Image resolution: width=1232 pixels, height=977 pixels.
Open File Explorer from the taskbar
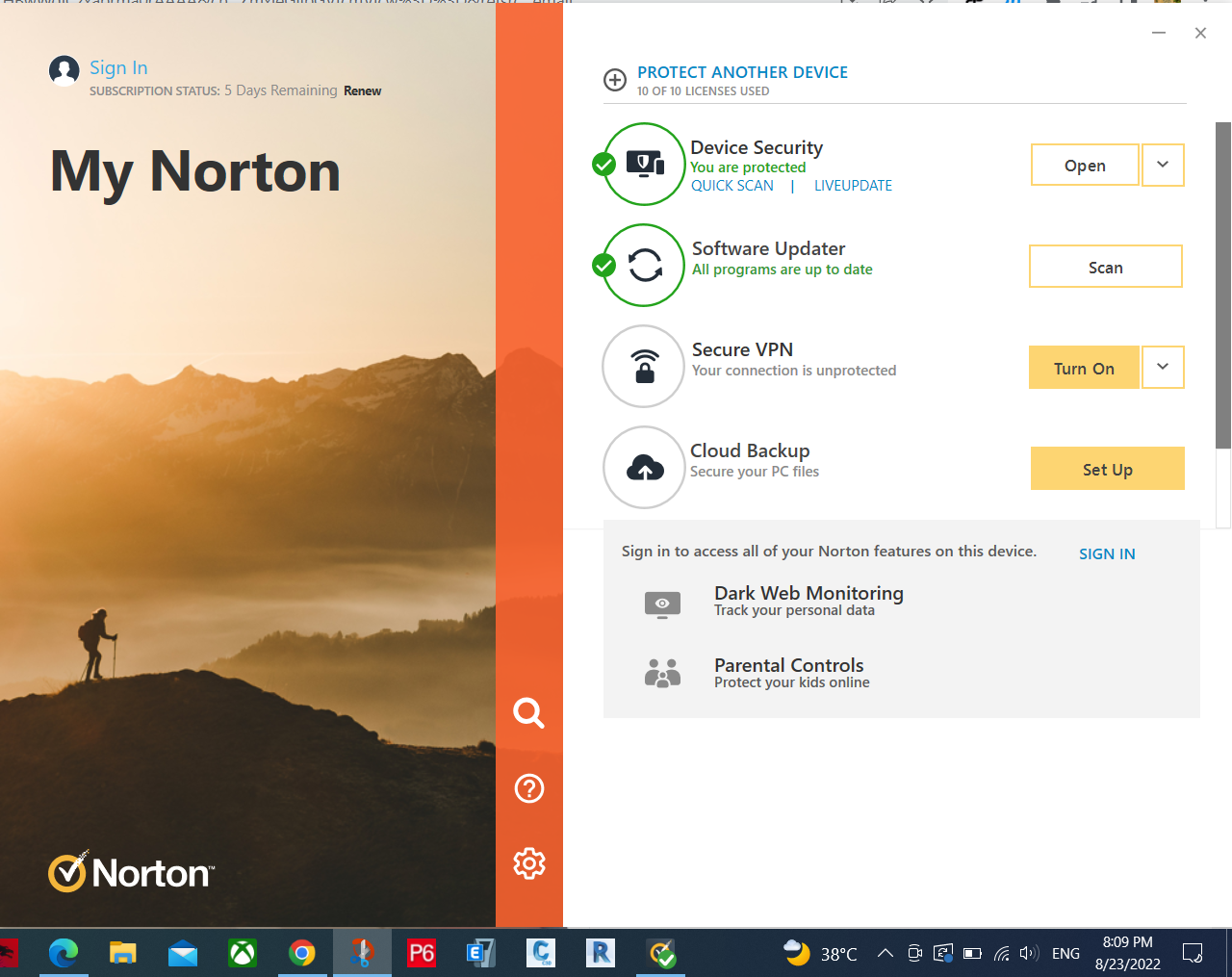(123, 953)
